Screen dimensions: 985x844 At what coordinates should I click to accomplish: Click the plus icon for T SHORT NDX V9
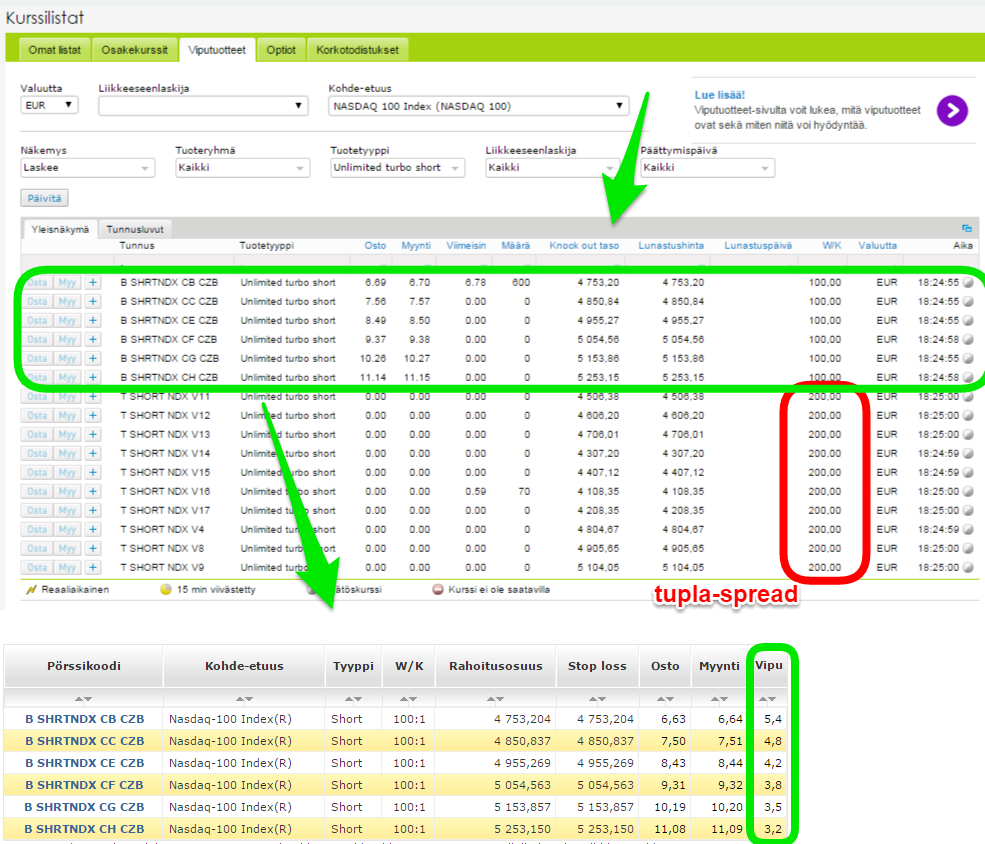click(x=93, y=567)
